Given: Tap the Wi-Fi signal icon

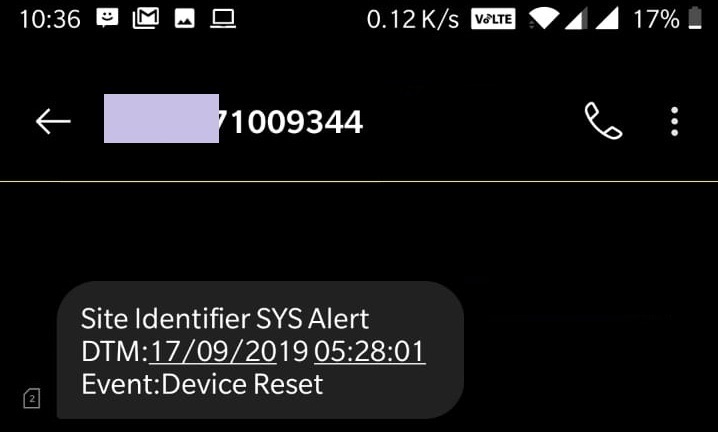Looking at the screenshot, I should pos(544,19).
